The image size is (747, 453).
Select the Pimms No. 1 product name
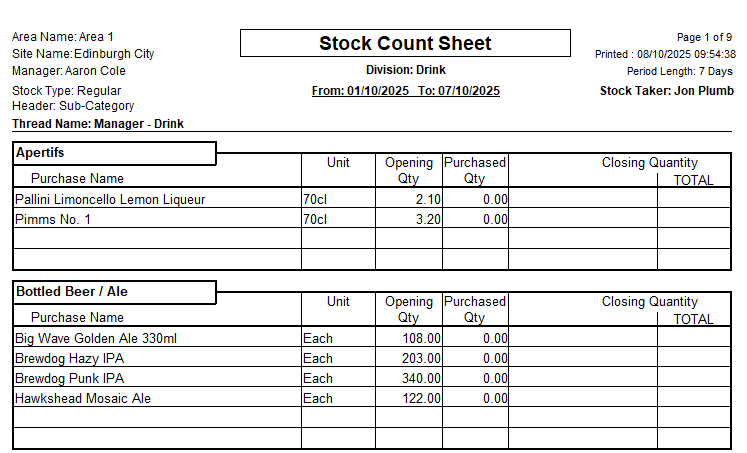(x=53, y=220)
